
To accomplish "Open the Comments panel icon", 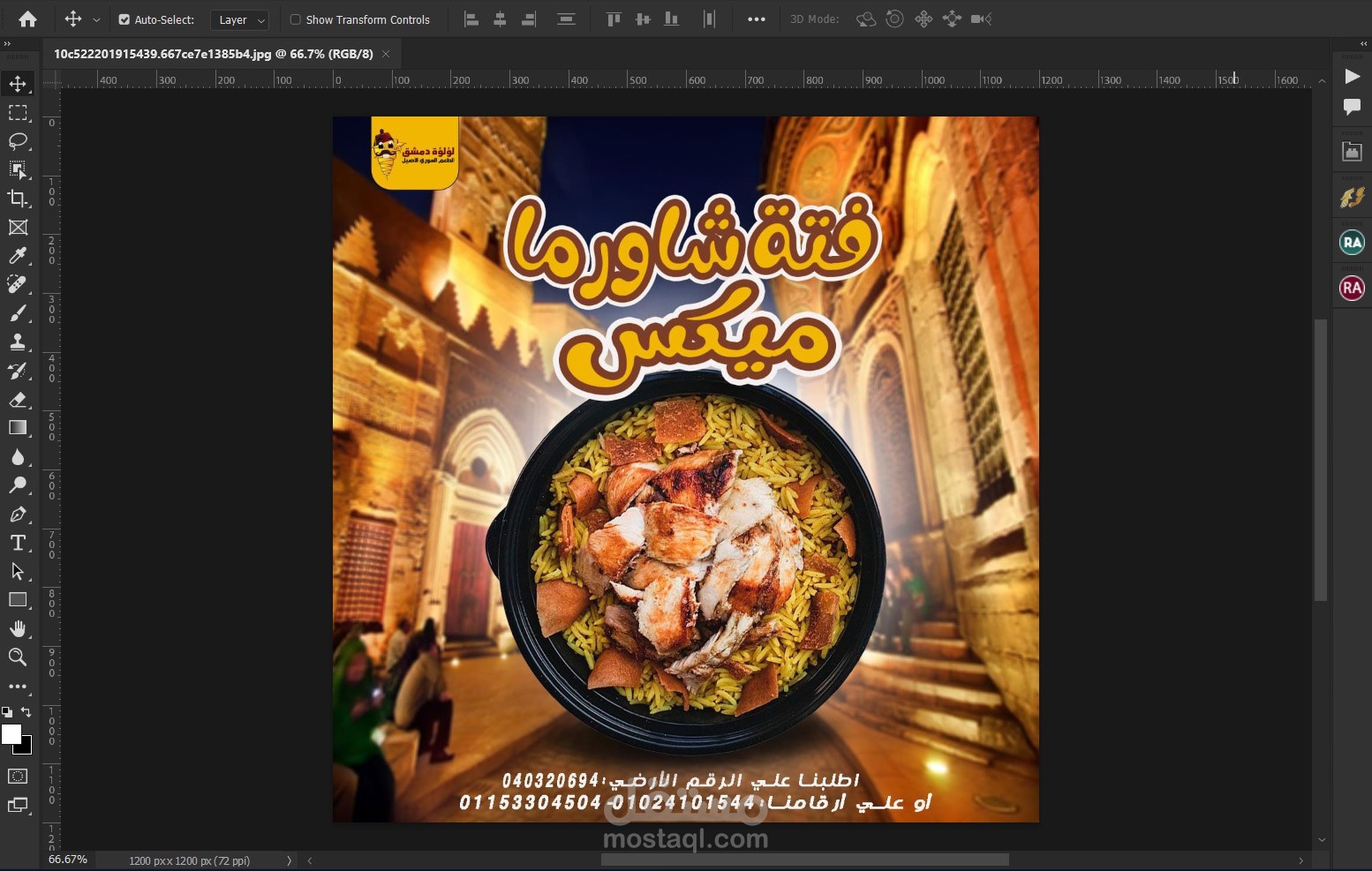I will 1352,107.
